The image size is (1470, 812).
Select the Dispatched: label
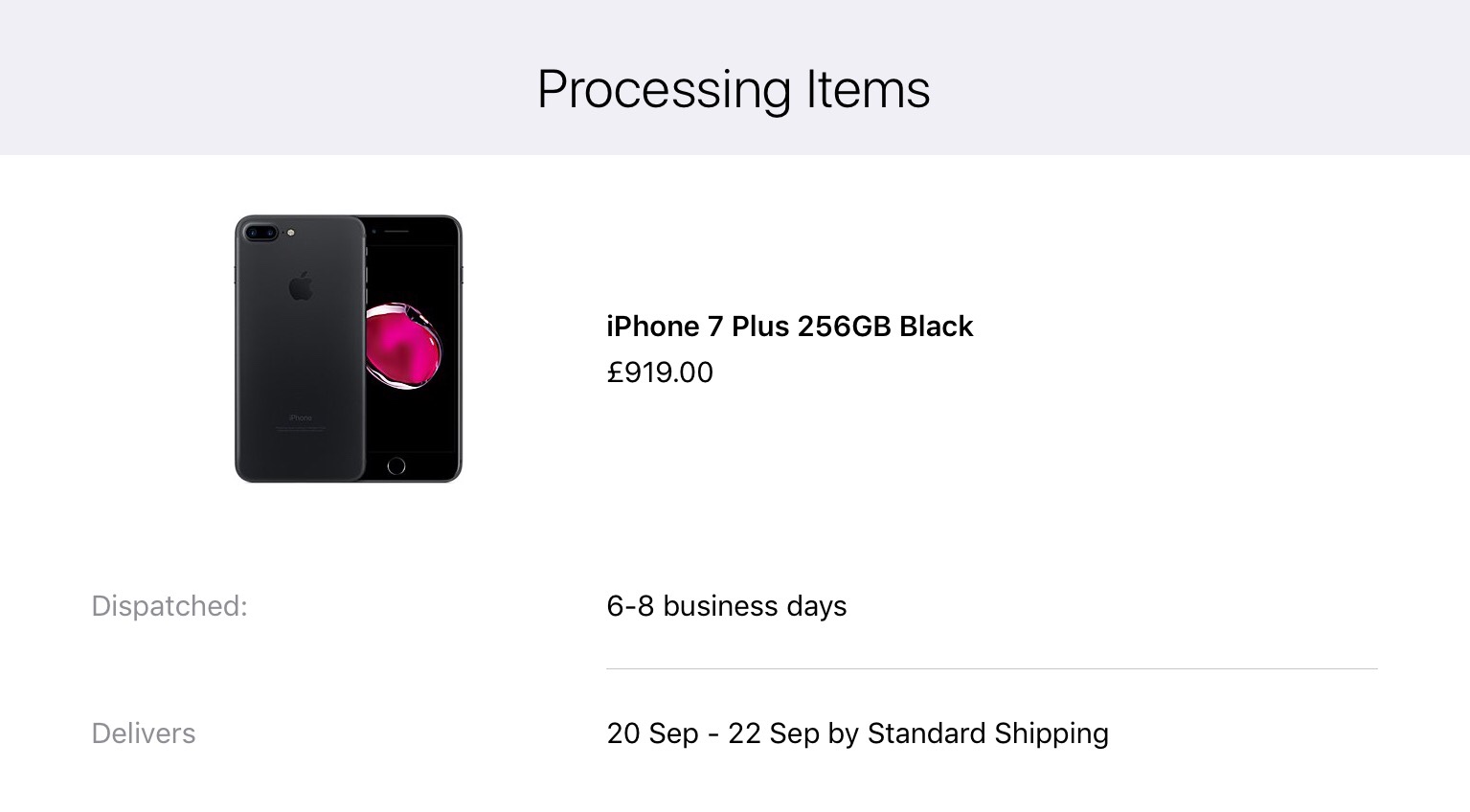pyautogui.click(x=170, y=606)
